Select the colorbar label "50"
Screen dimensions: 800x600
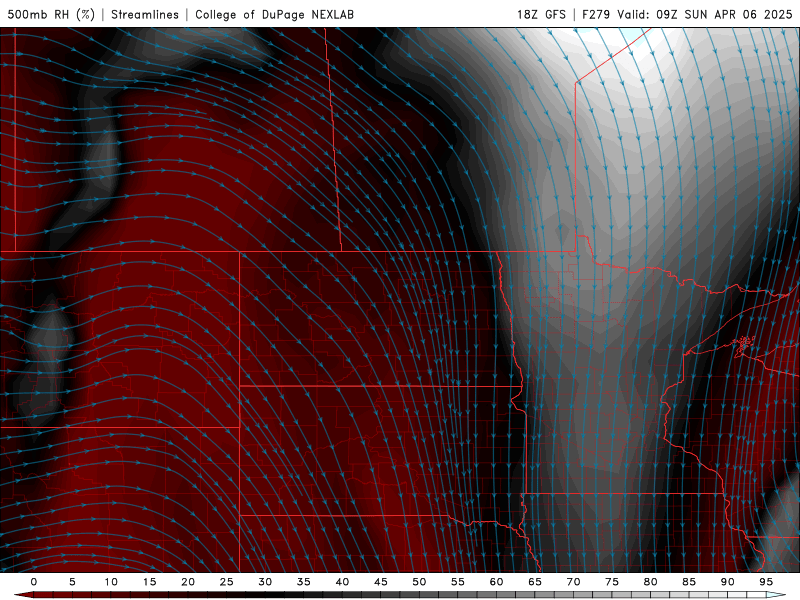pos(419,582)
